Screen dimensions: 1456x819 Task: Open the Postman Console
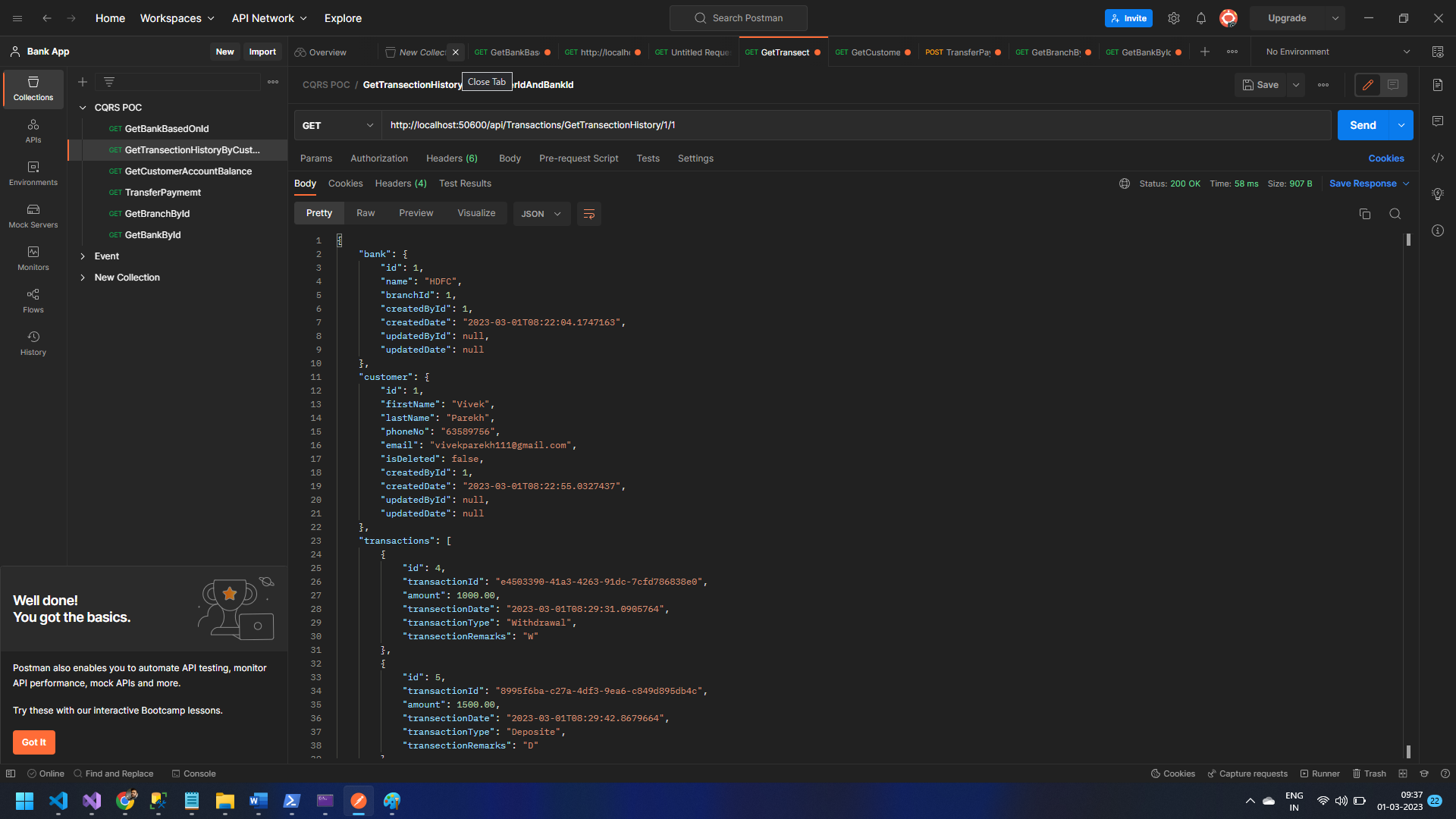tap(193, 773)
